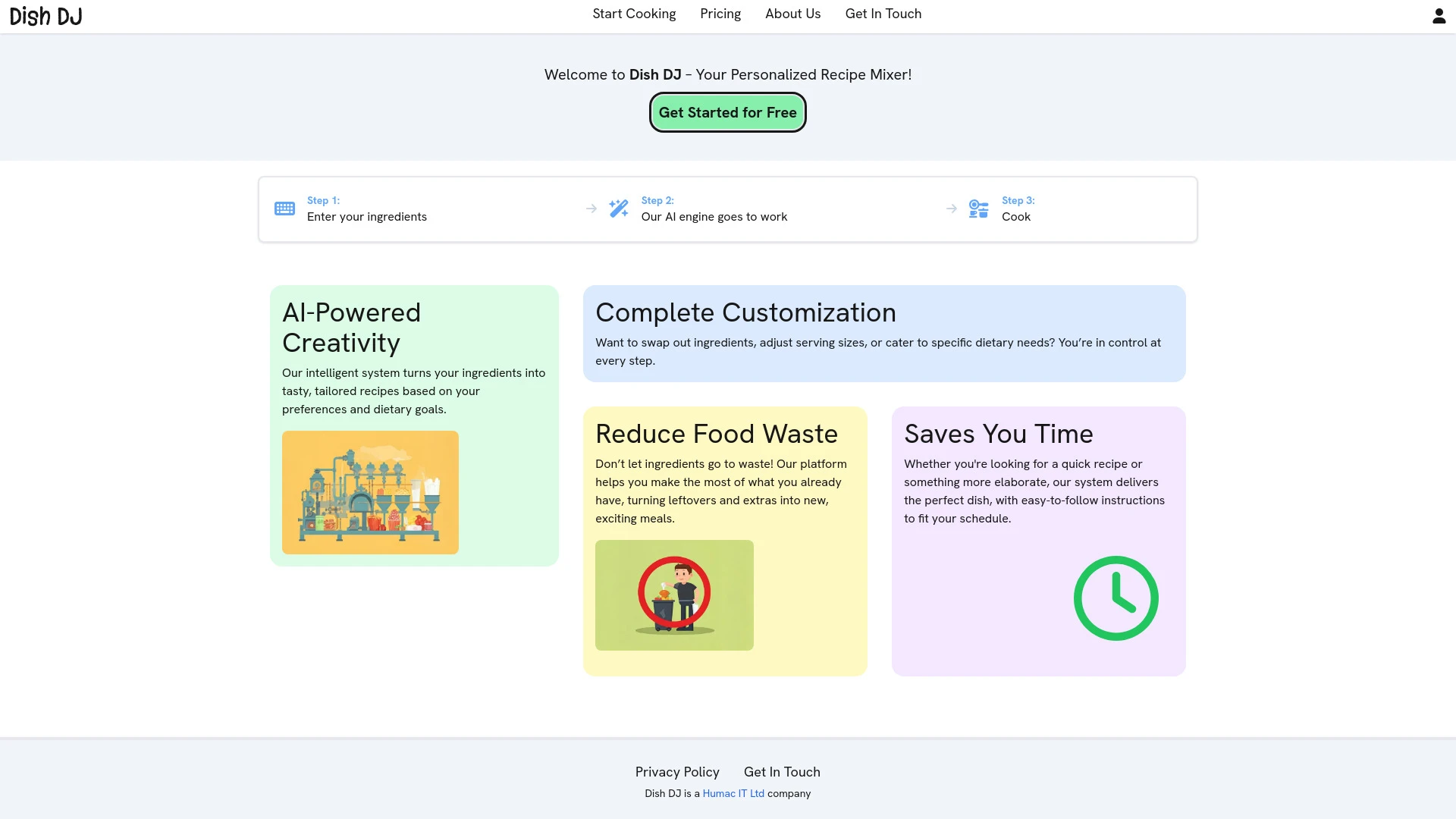
Task: Select the Get In Touch navigation tab
Action: click(x=883, y=13)
